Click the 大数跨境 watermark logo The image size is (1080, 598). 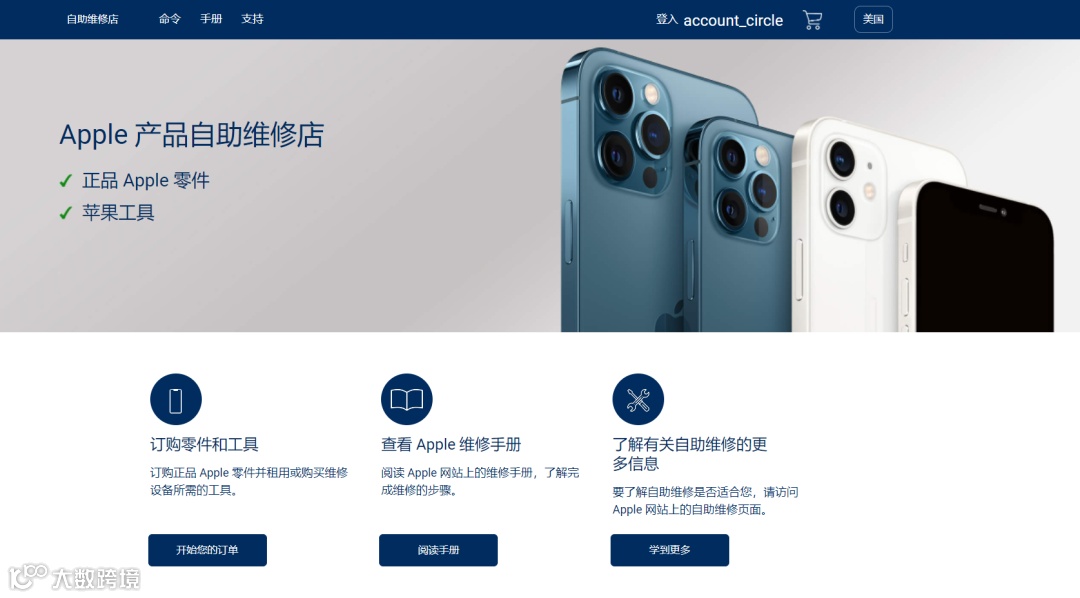74,577
